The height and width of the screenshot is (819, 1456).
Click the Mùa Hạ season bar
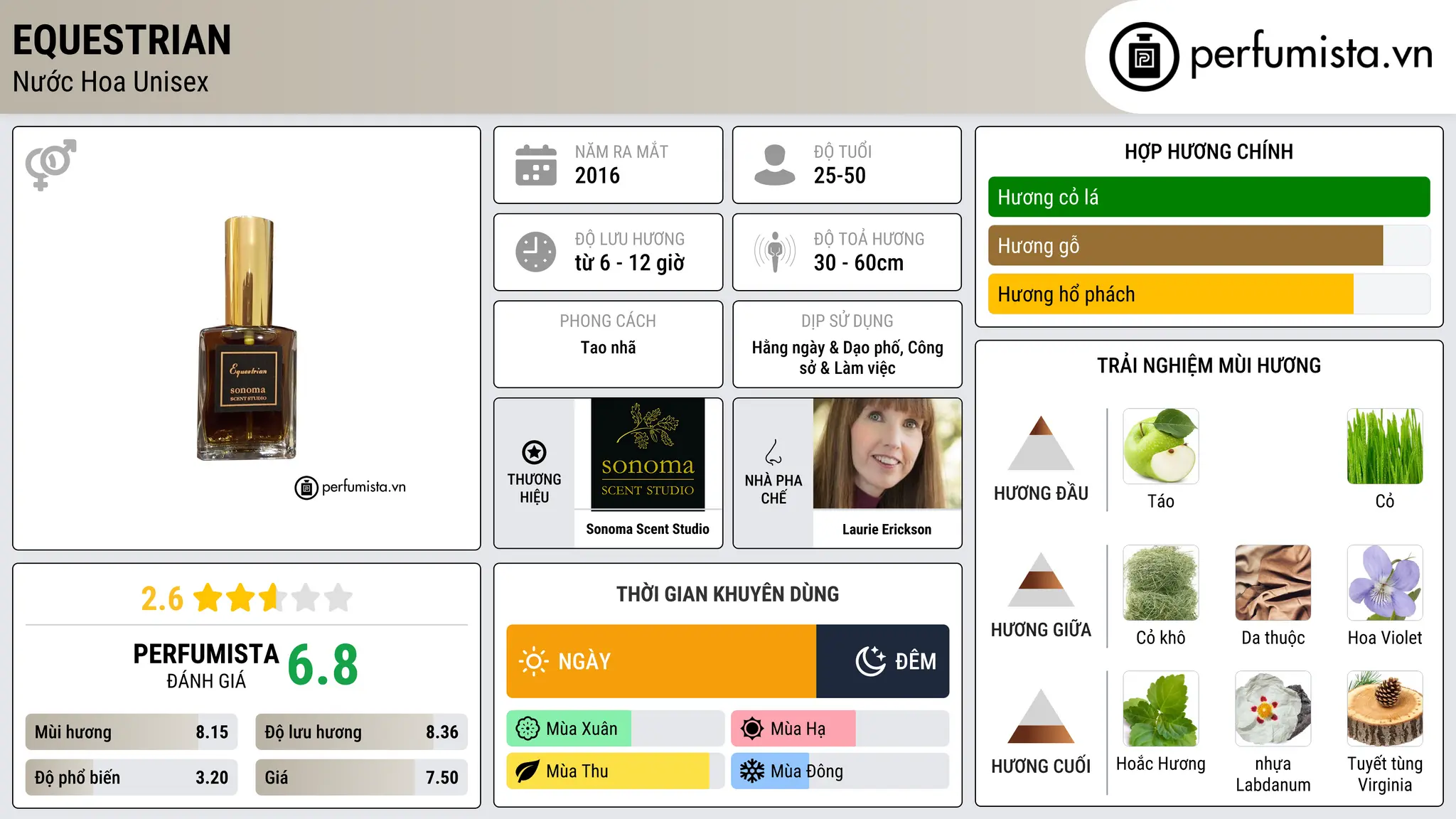(840, 729)
